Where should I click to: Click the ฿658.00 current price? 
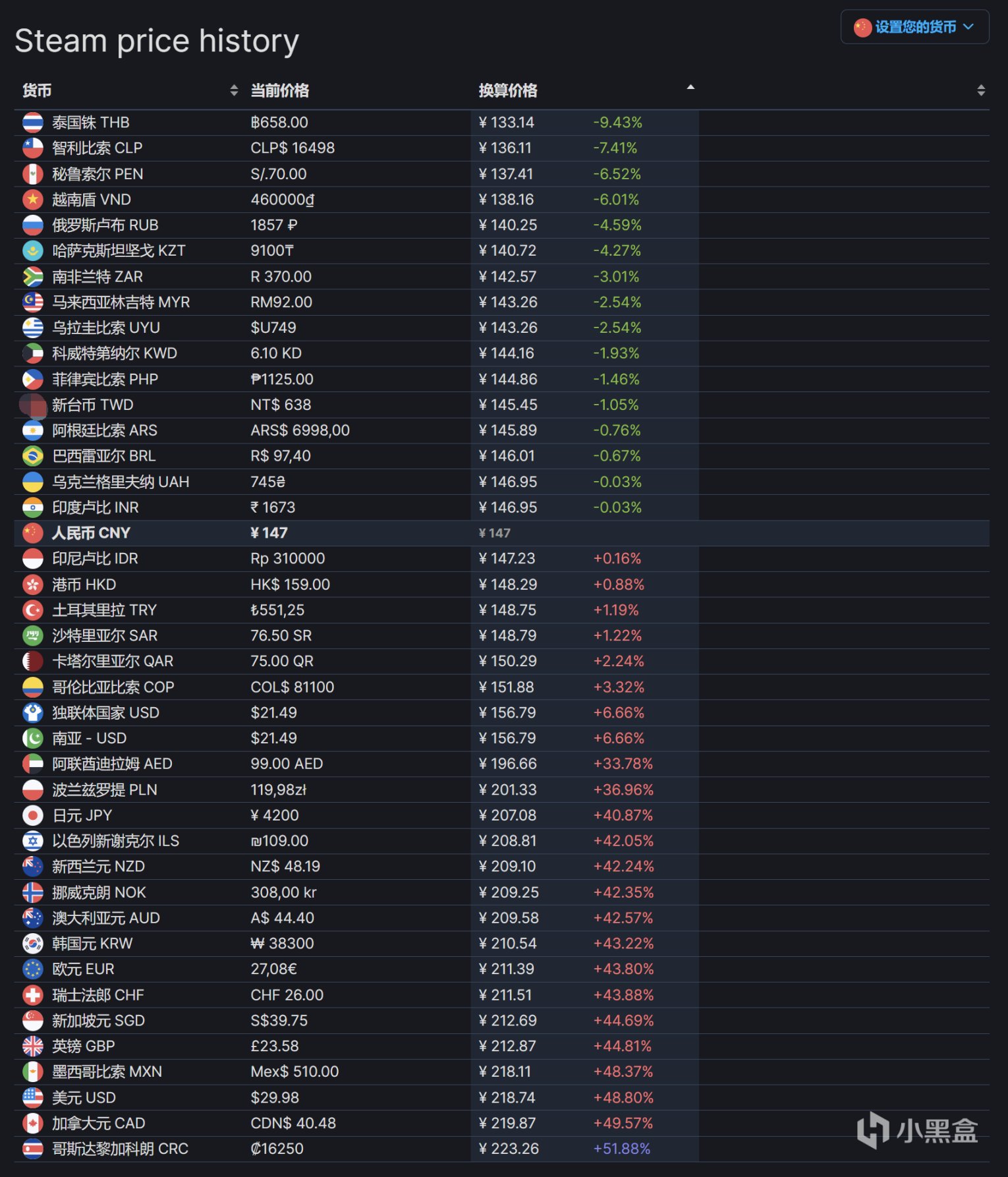(279, 123)
